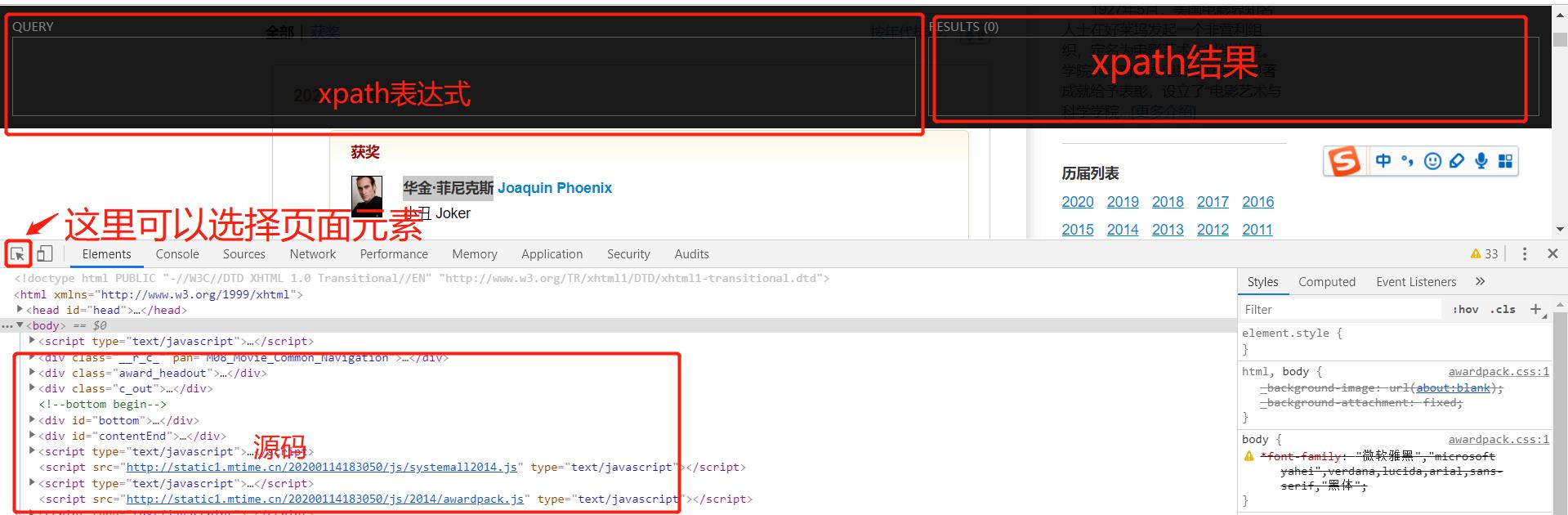Open the 2017 year link
Image resolution: width=1568 pixels, height=515 pixels.
[x=1213, y=202]
